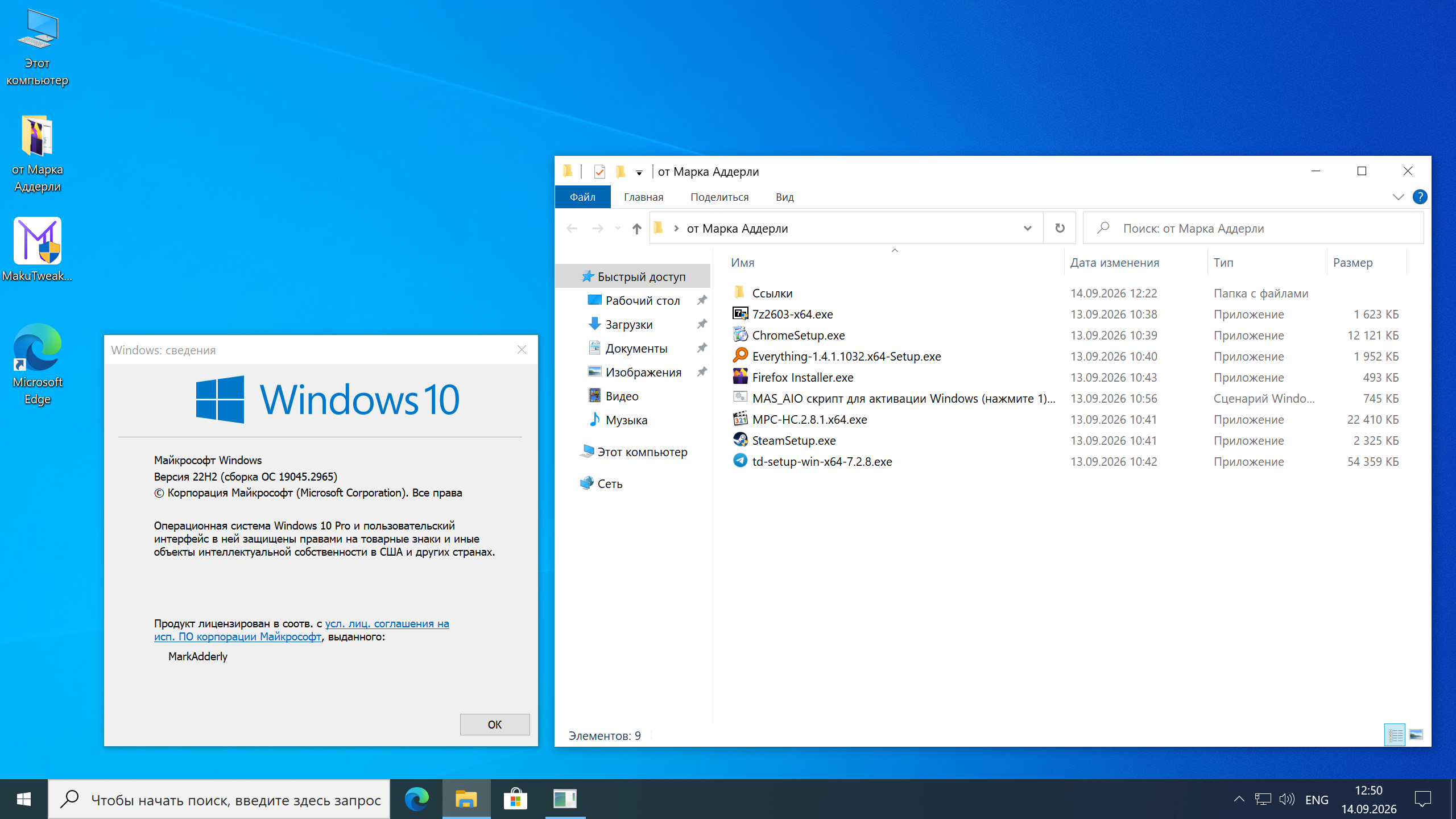Image resolution: width=1456 pixels, height=819 pixels.
Task: Open the license agreement link in winver
Action: [301, 630]
